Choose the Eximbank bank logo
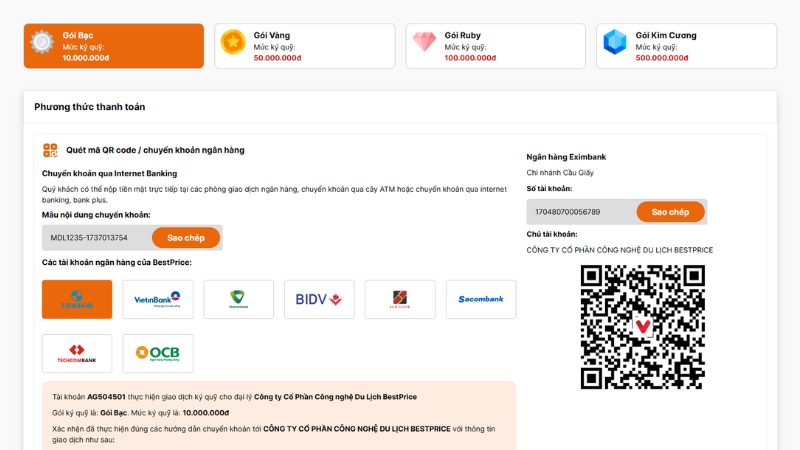 (x=77, y=299)
